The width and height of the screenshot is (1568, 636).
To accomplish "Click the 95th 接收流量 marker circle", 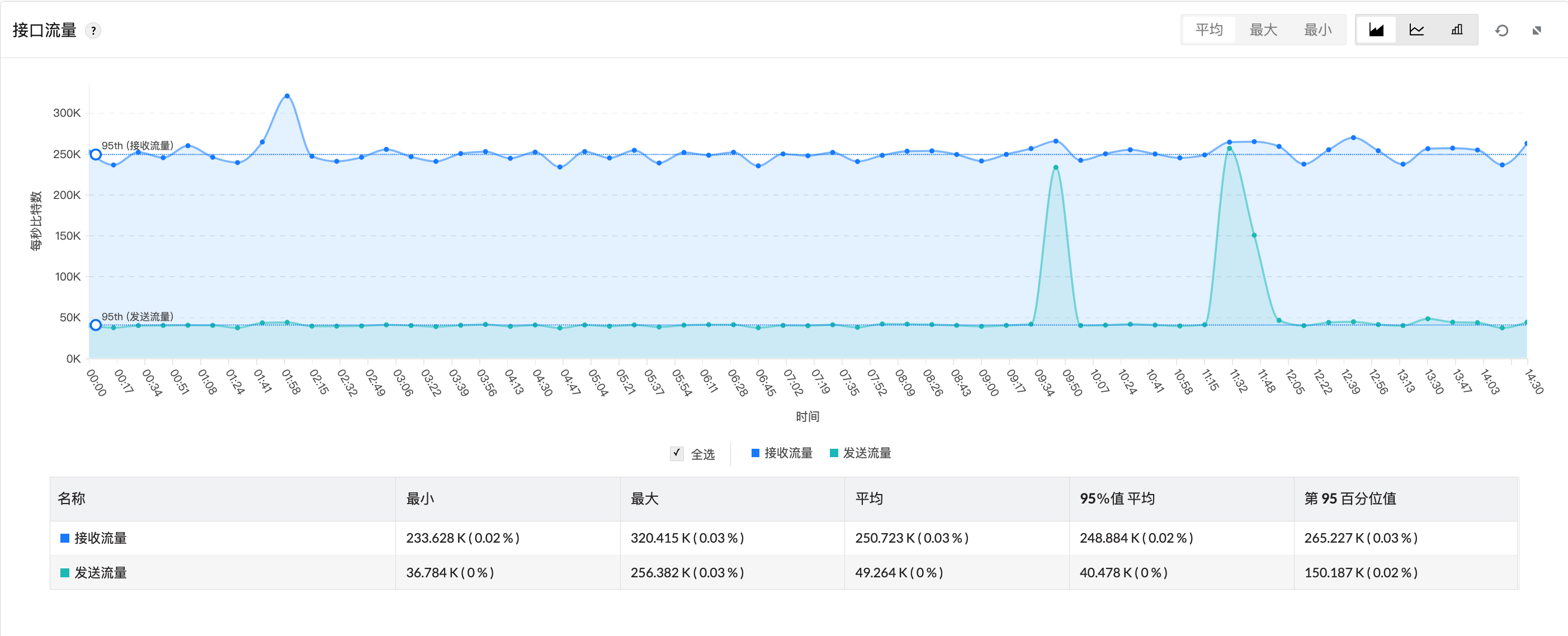I will click(96, 155).
